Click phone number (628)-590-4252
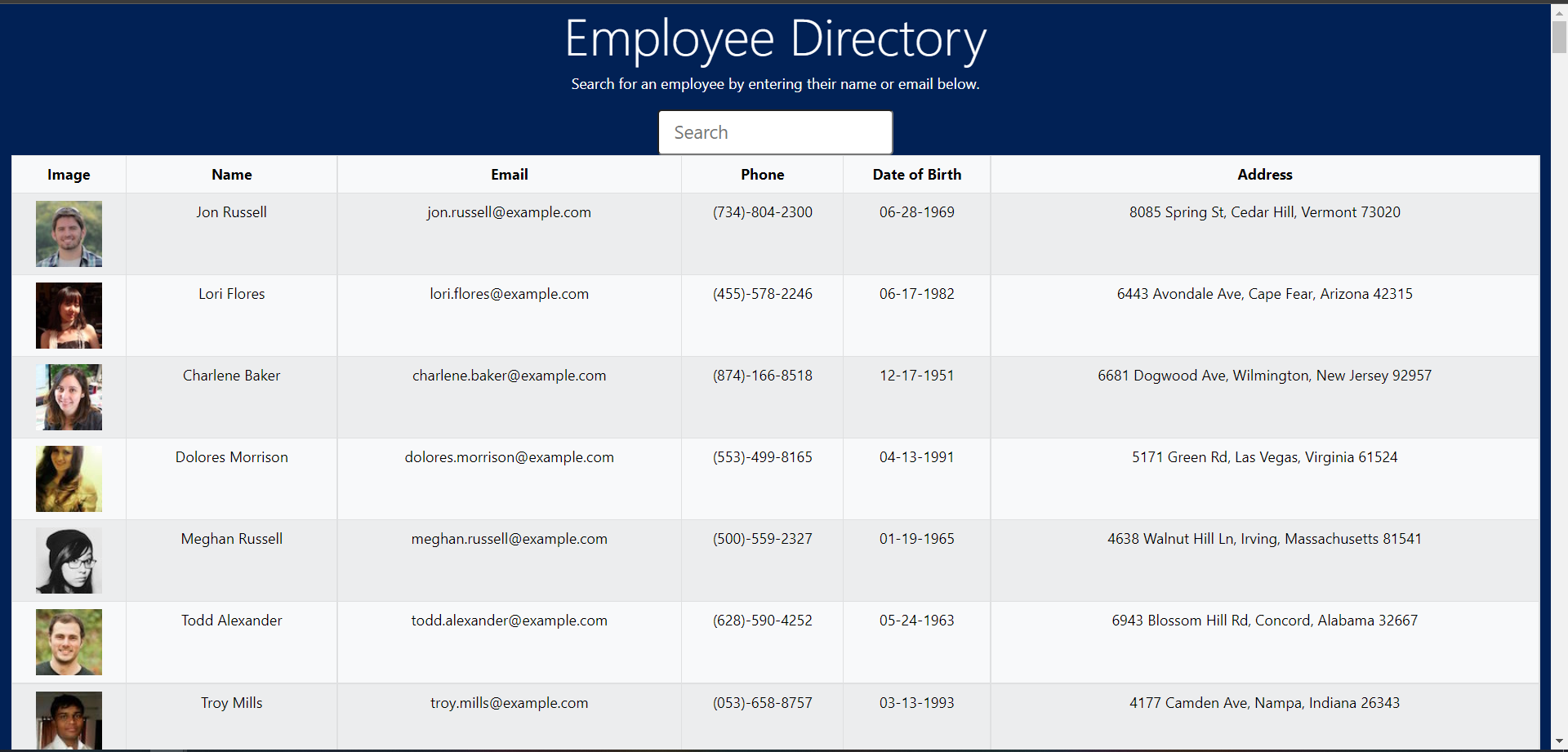The width and height of the screenshot is (1568, 752). pos(763,621)
